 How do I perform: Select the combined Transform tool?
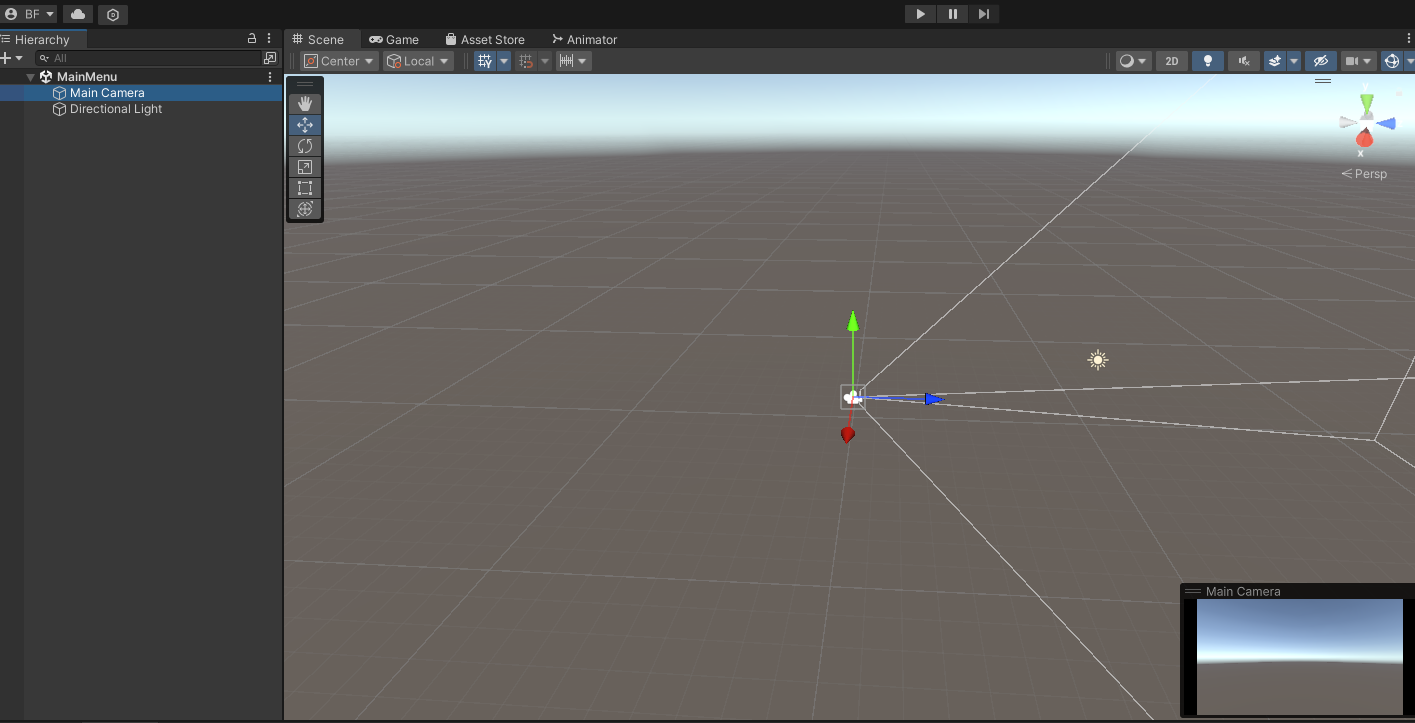(305, 208)
